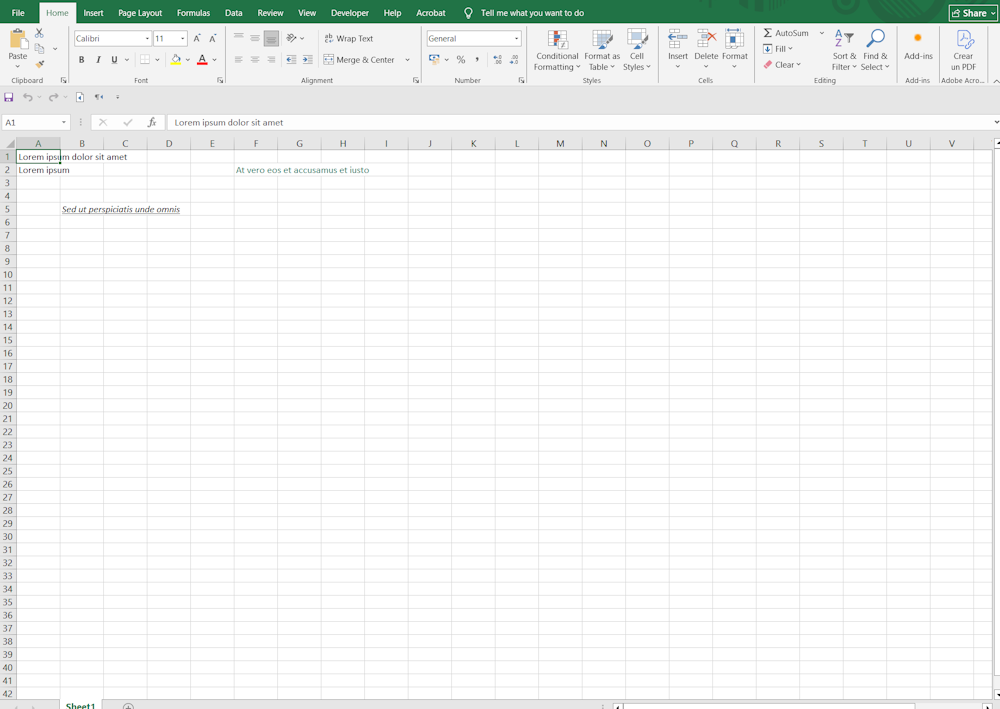Save the workbook from Quick Access Toolbar
This screenshot has height=709, width=1000.
point(9,97)
